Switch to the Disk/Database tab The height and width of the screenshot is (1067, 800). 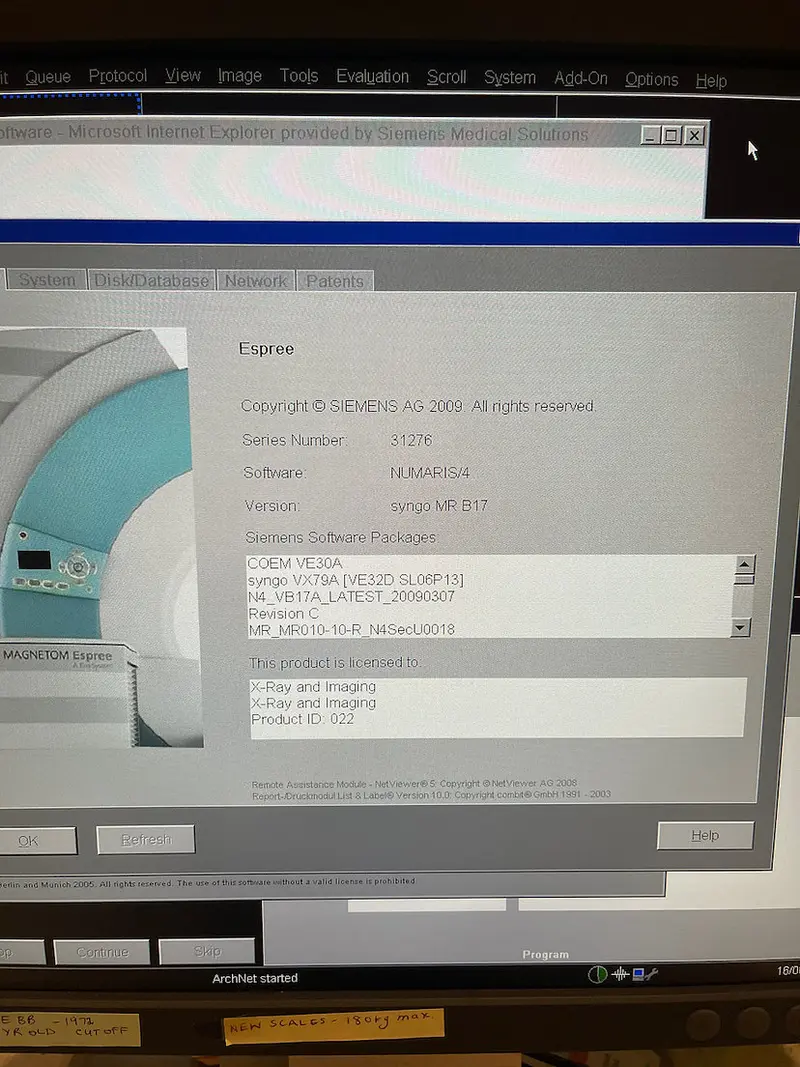(x=151, y=280)
